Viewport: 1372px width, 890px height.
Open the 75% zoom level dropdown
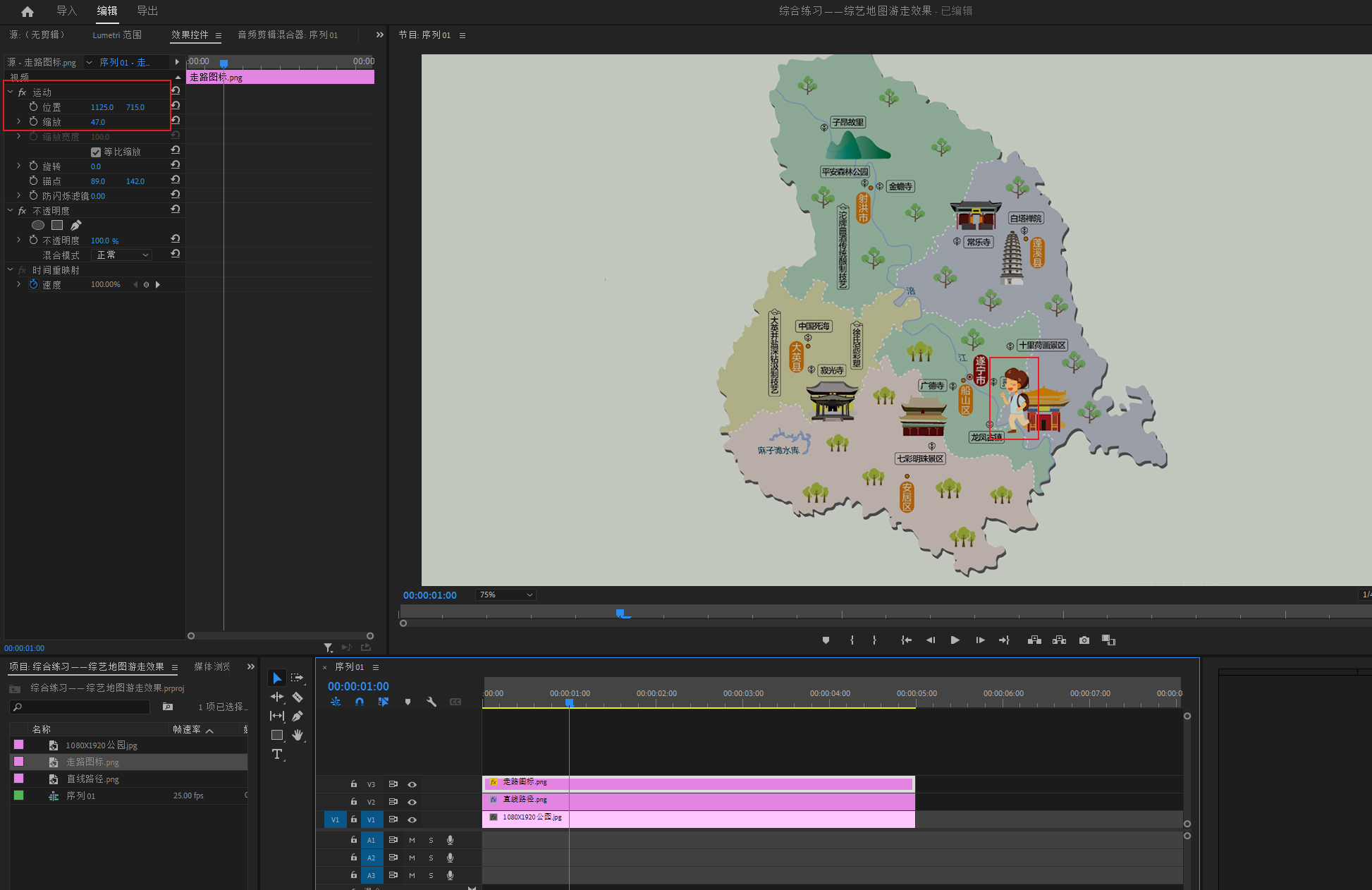506,595
